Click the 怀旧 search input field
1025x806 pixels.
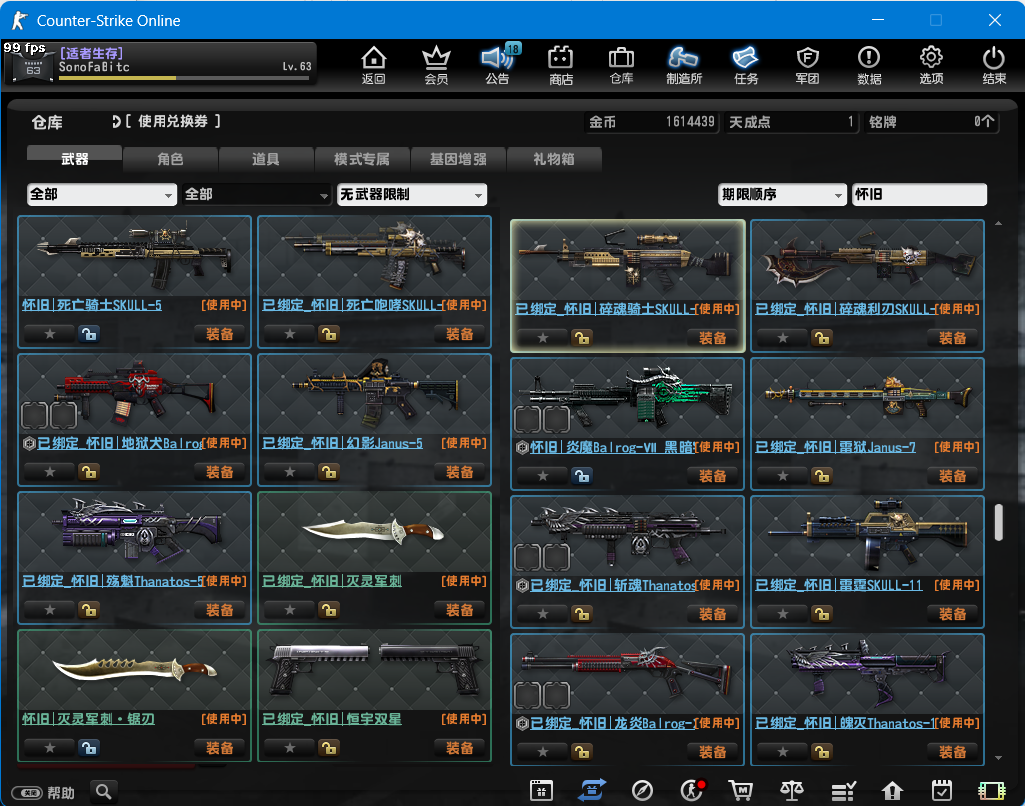pyautogui.click(x=918, y=195)
